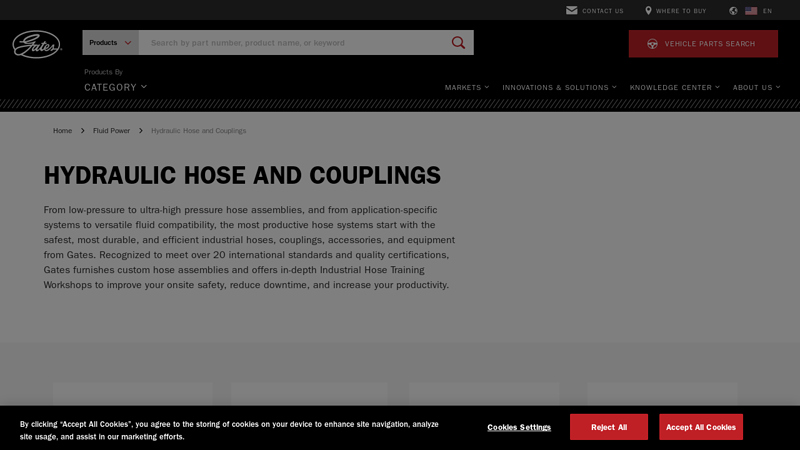
Task: Open the Innovations & Solutions menu
Action: tap(559, 87)
